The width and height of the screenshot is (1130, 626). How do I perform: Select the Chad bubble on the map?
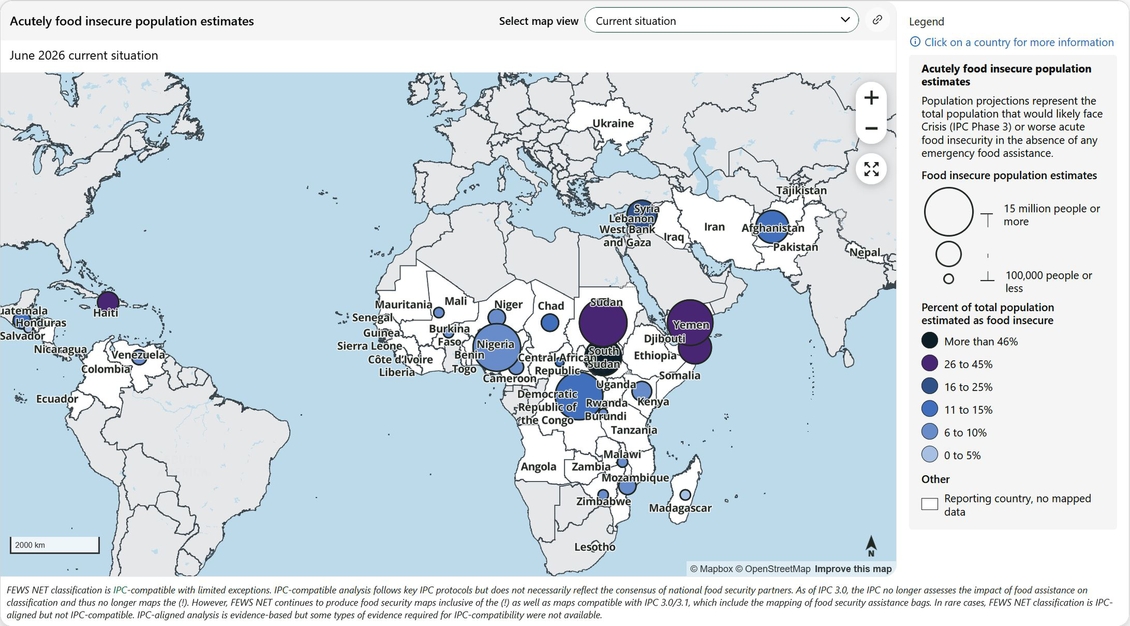click(549, 322)
